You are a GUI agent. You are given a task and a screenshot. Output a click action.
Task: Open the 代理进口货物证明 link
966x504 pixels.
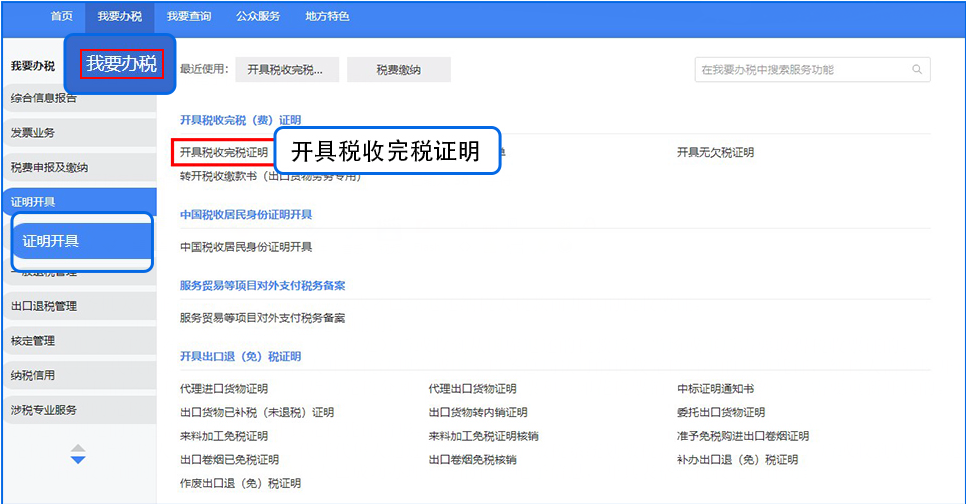[224, 388]
